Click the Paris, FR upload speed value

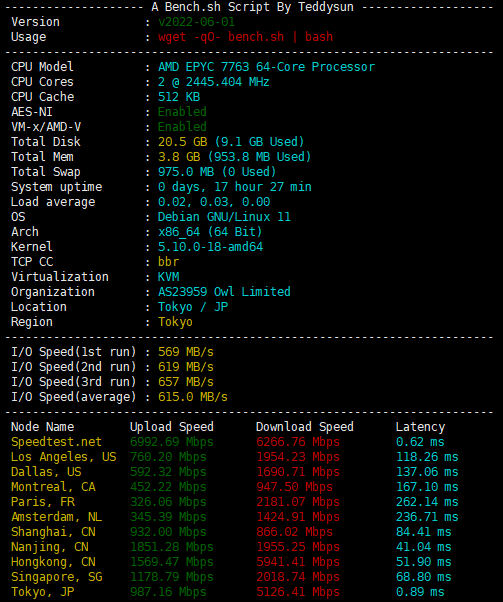click(168, 502)
